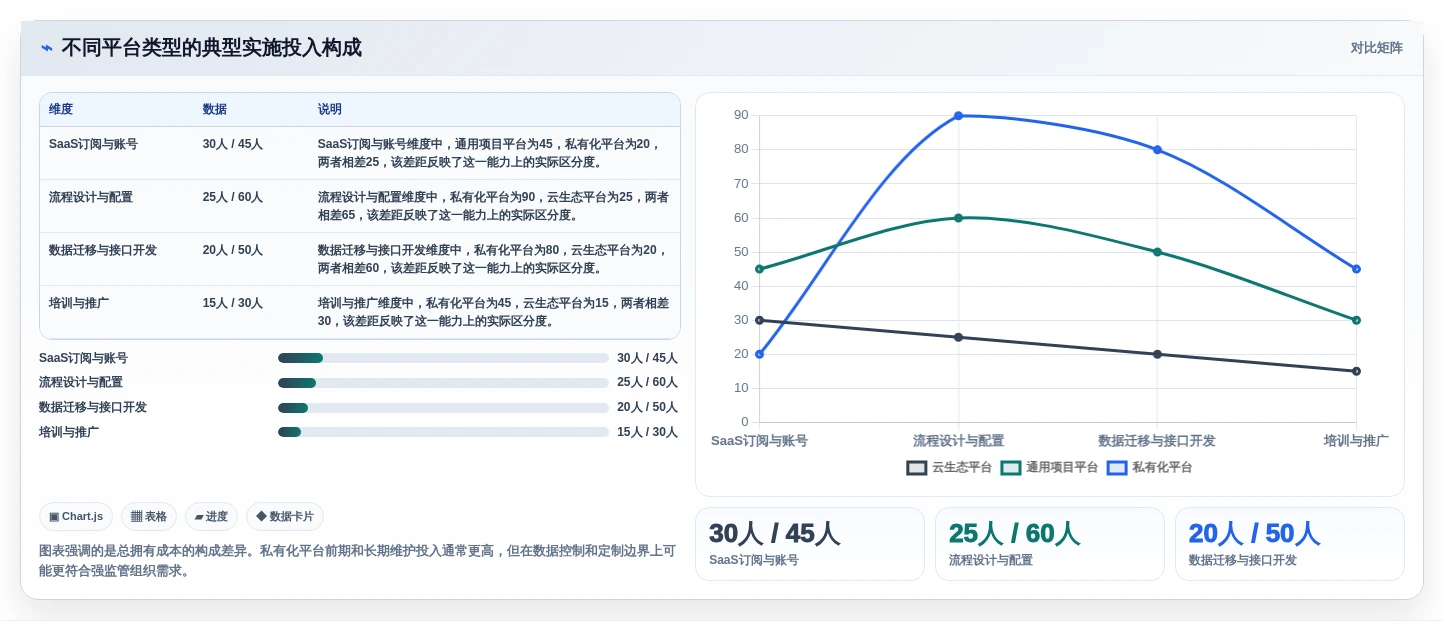Click the title 不同平台类型的典型实施投入构成
Viewport: 1444px width, 621px height.
coord(212,48)
